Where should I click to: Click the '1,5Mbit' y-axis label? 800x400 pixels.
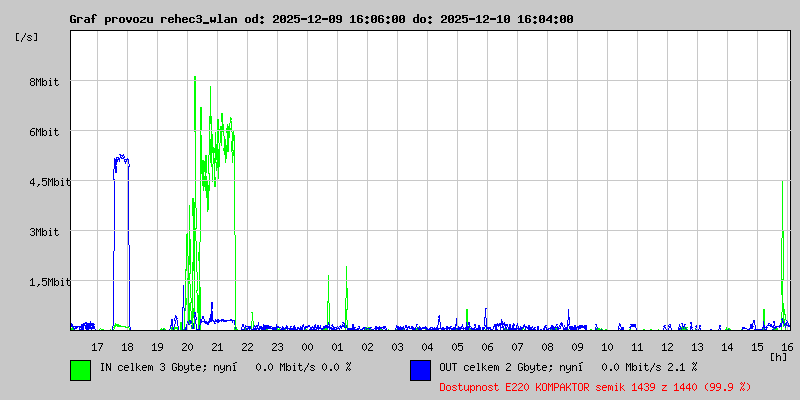pyautogui.click(x=50, y=282)
